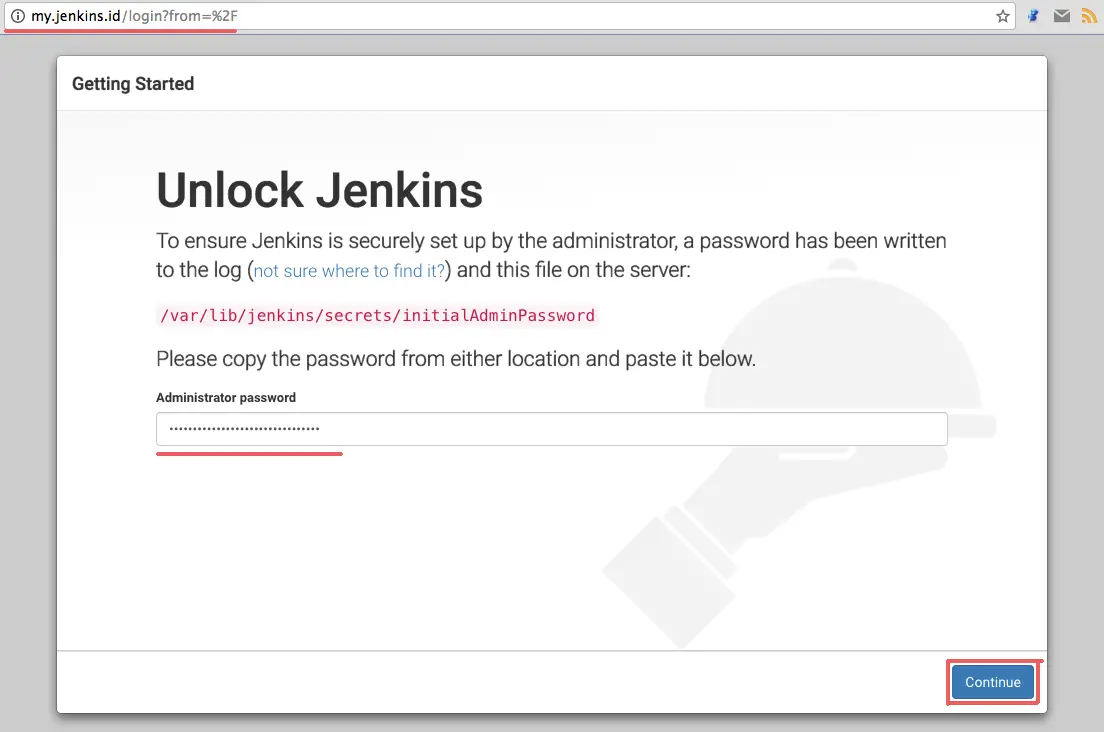The width and height of the screenshot is (1104, 732).
Task: Click the 'Getting Started' header title
Action: [x=133, y=84]
